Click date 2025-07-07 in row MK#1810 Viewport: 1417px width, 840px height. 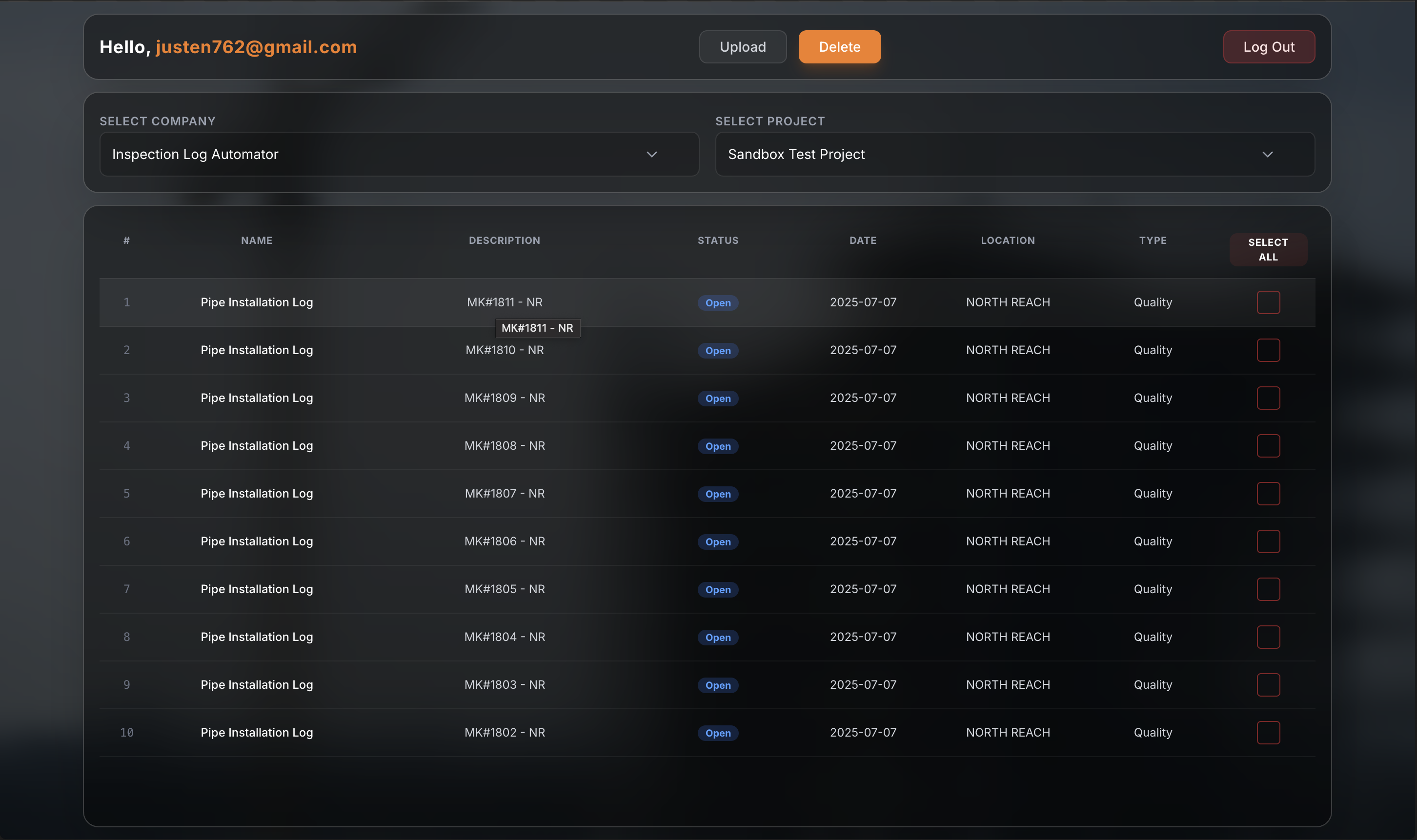[x=863, y=350]
